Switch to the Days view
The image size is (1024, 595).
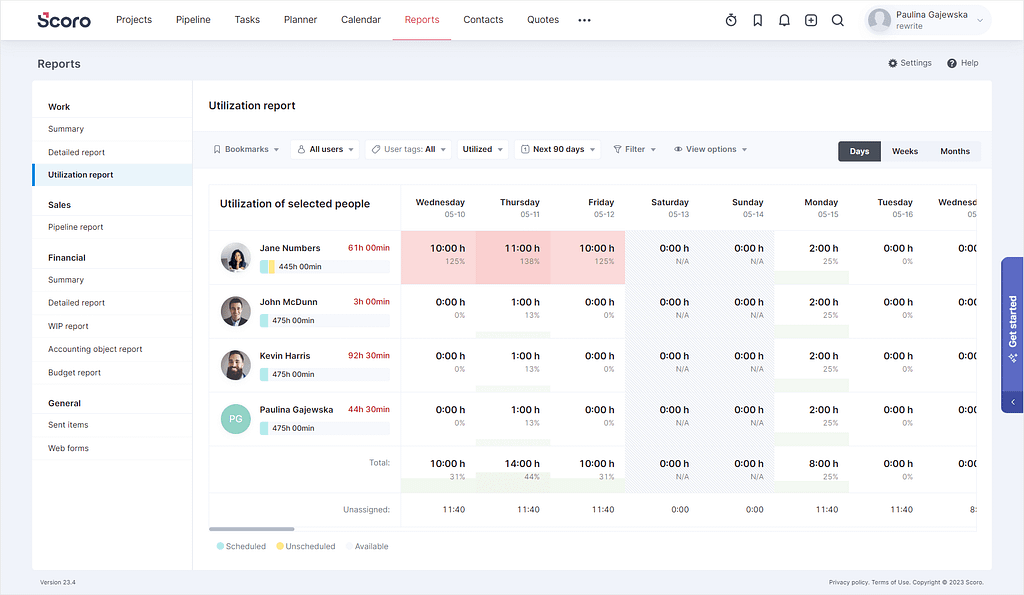tap(859, 151)
